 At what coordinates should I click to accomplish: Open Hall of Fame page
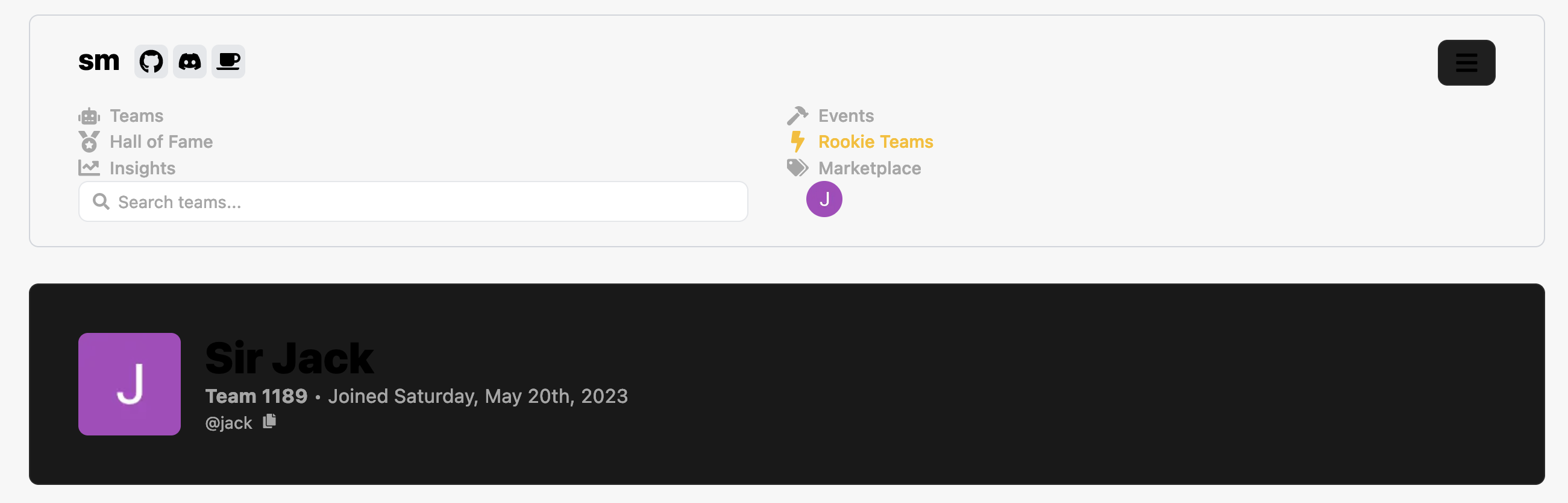point(162,142)
